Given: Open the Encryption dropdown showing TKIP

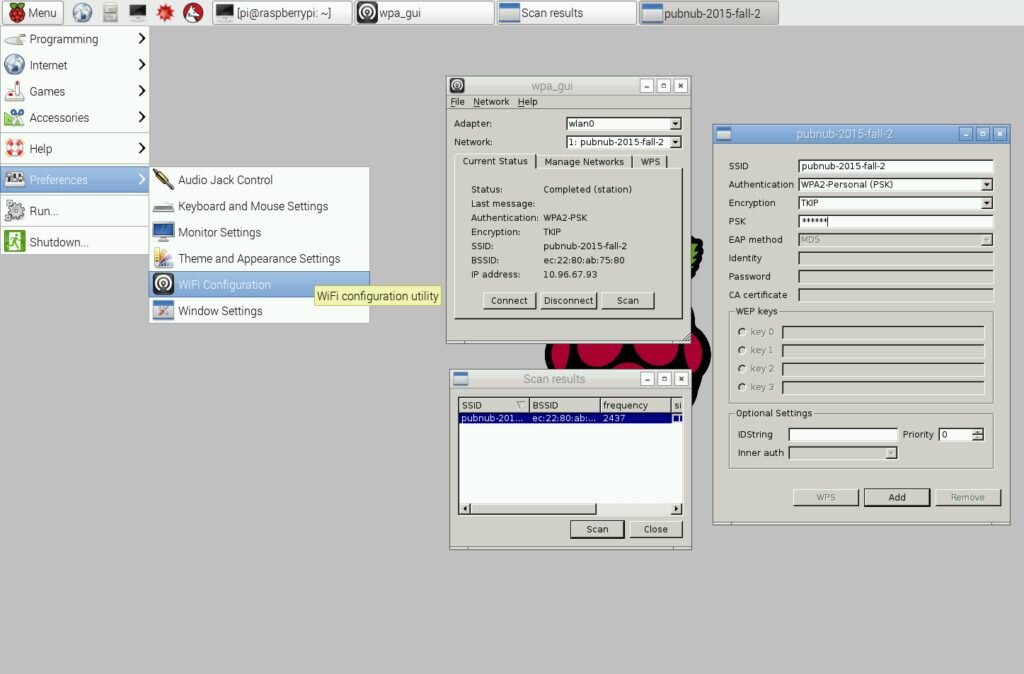Looking at the screenshot, I should coord(986,203).
